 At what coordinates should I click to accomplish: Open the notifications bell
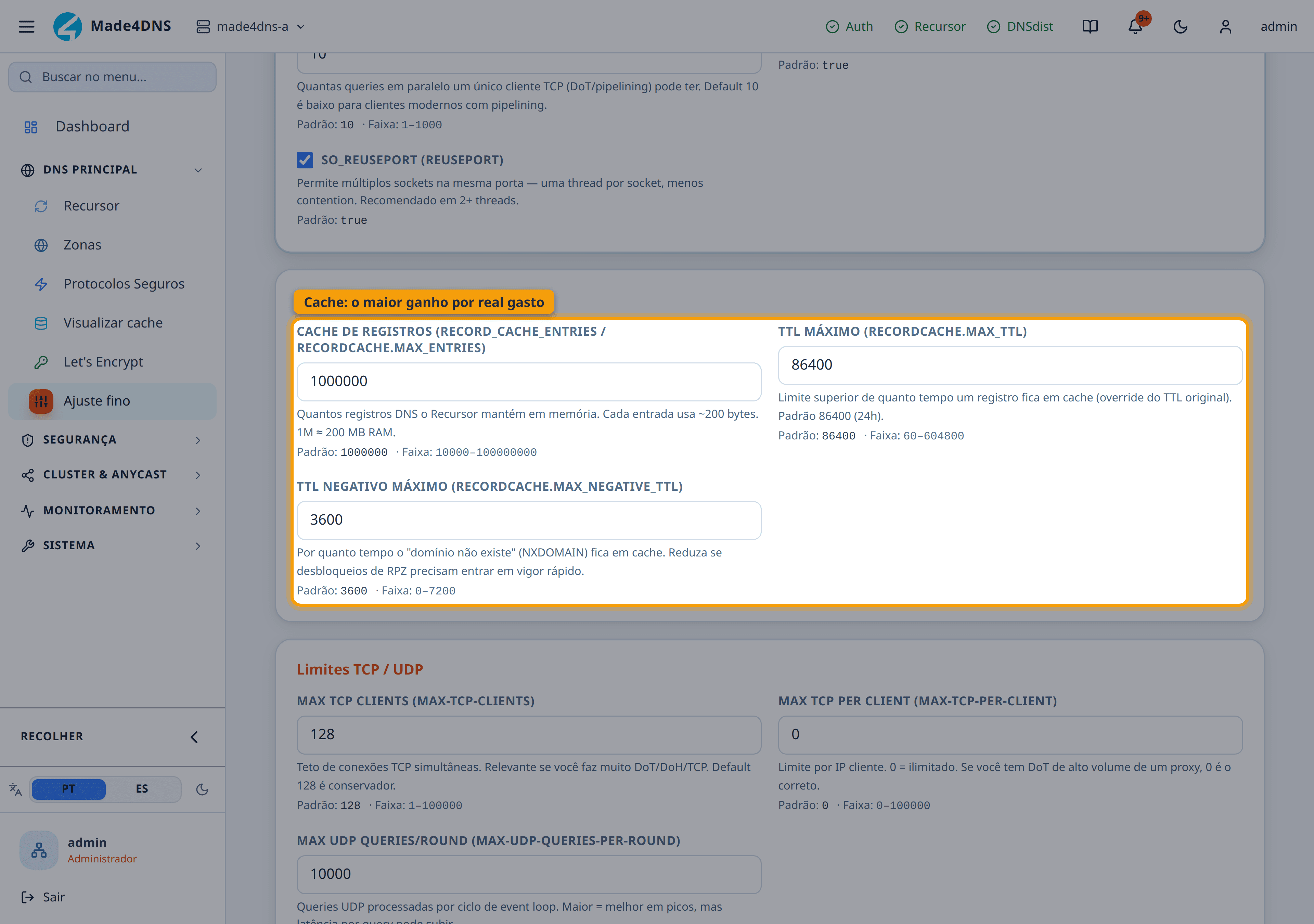(1135, 26)
